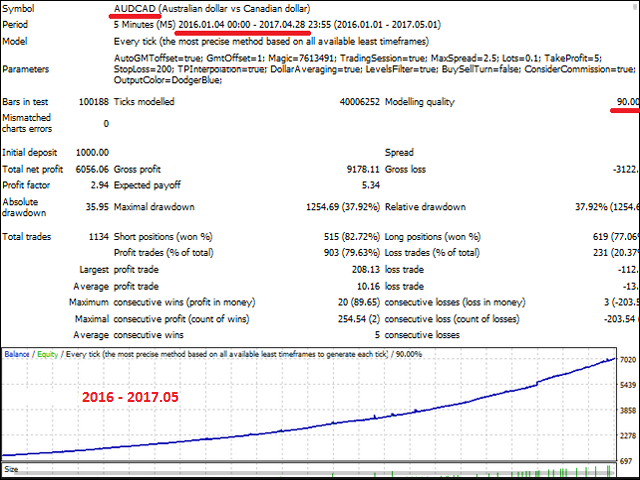Click the Modelling quality 90.00 value
This screenshot has width=640, height=480.
tap(624, 102)
